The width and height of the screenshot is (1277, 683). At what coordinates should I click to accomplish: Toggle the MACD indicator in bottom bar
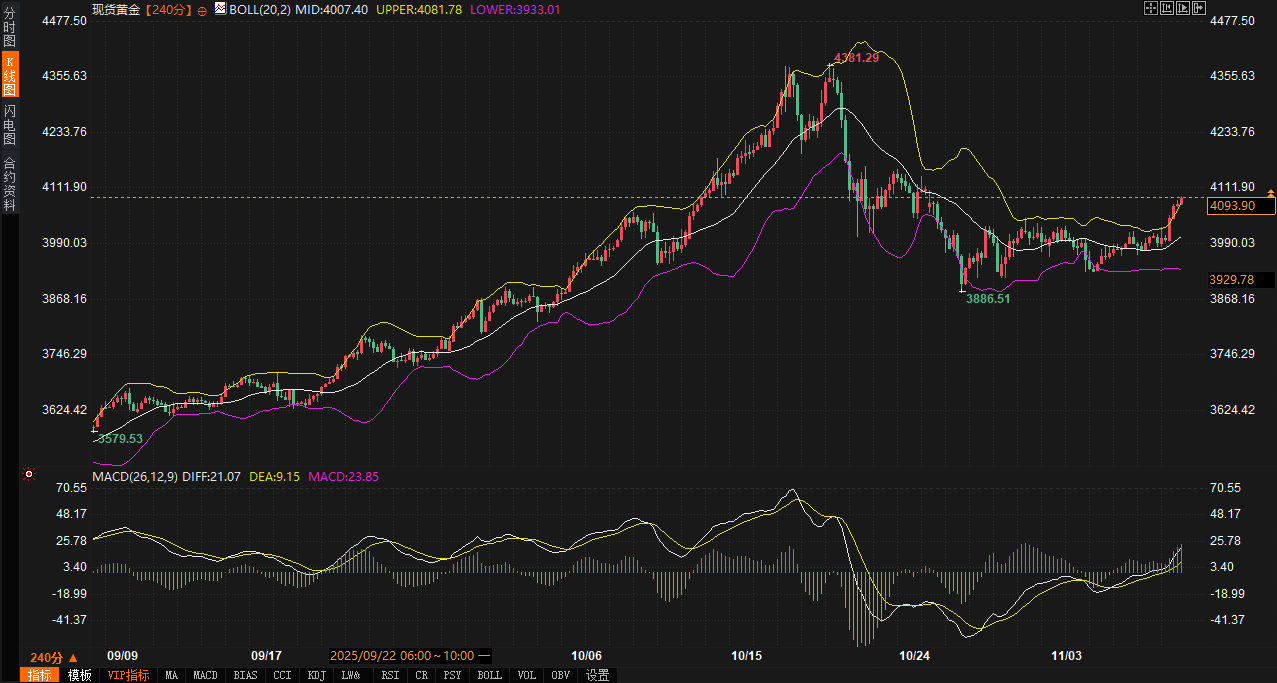205,675
